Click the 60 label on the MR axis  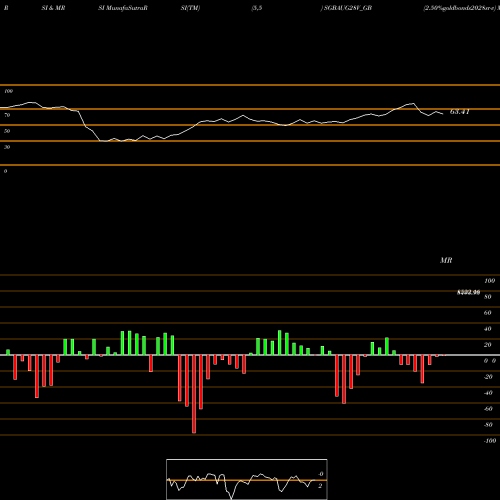point(488,313)
